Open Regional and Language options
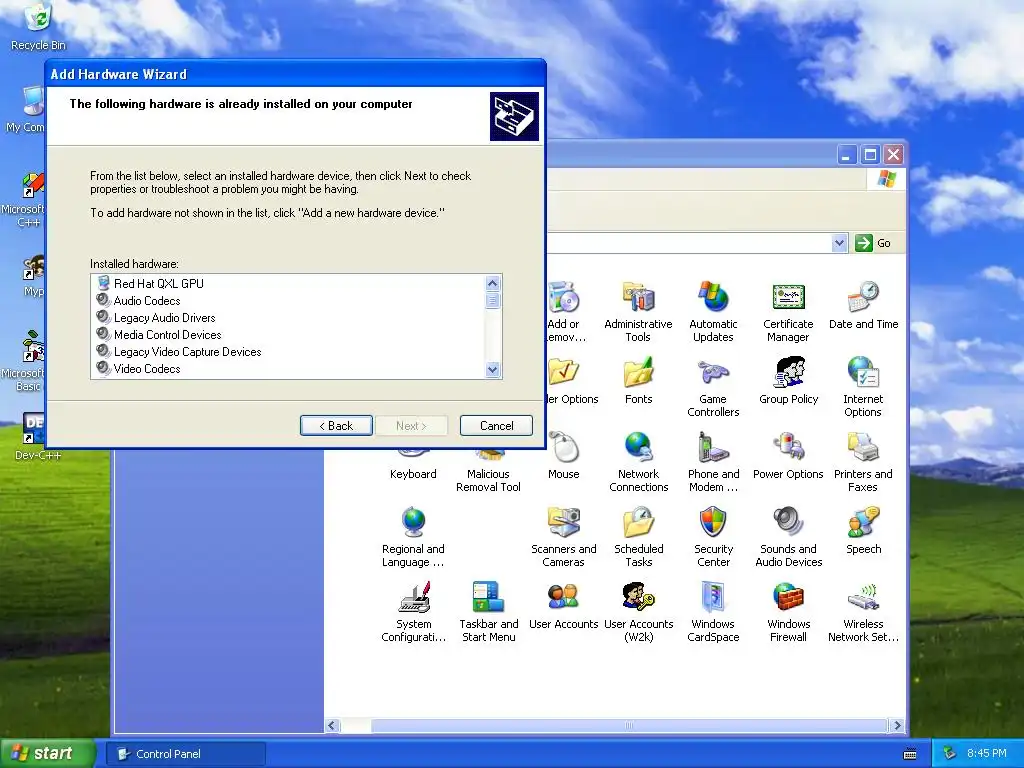This screenshot has width=1024, height=768. 413,537
